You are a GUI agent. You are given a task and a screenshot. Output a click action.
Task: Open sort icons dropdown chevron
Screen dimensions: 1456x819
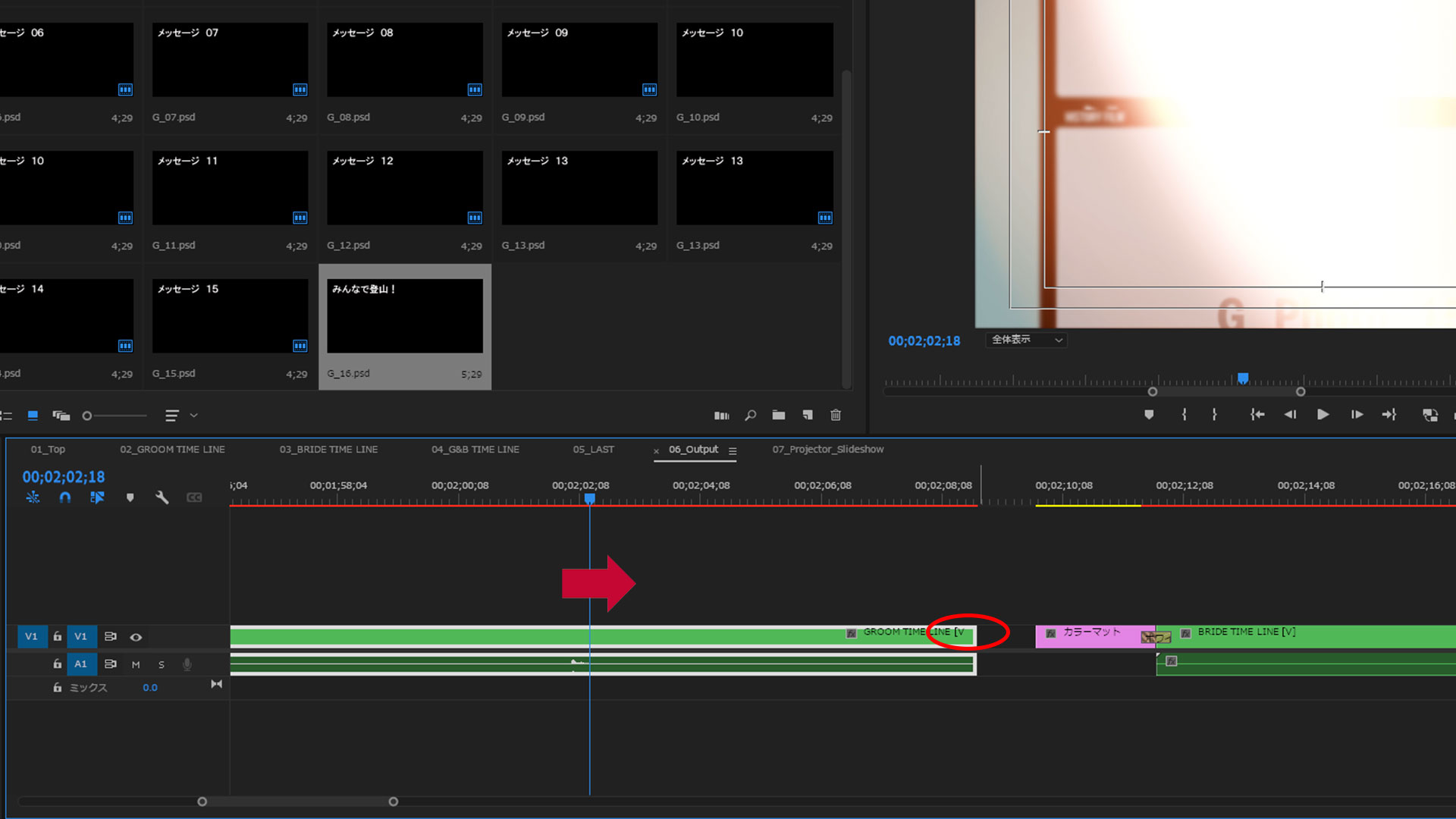193,416
